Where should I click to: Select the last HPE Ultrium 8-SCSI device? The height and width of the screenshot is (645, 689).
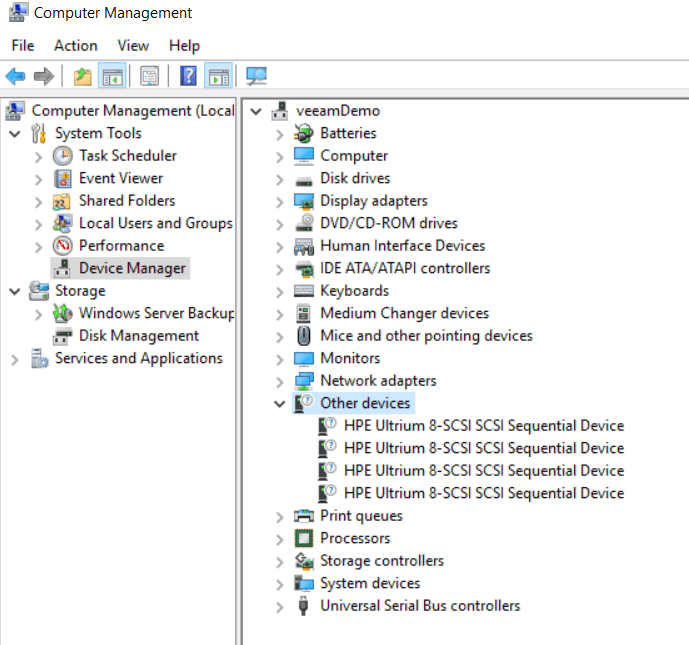point(484,493)
